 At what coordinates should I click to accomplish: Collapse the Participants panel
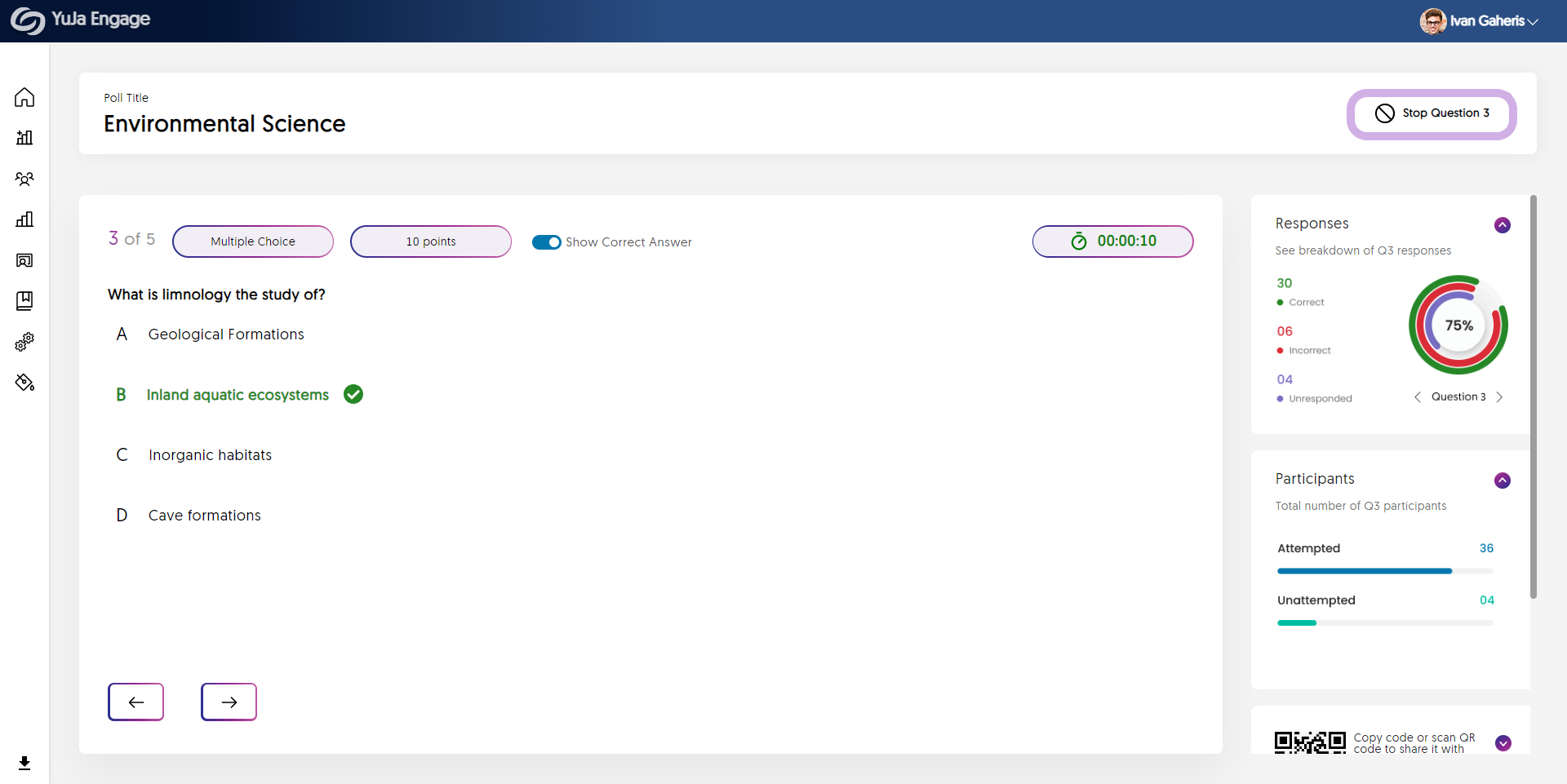tap(1503, 481)
